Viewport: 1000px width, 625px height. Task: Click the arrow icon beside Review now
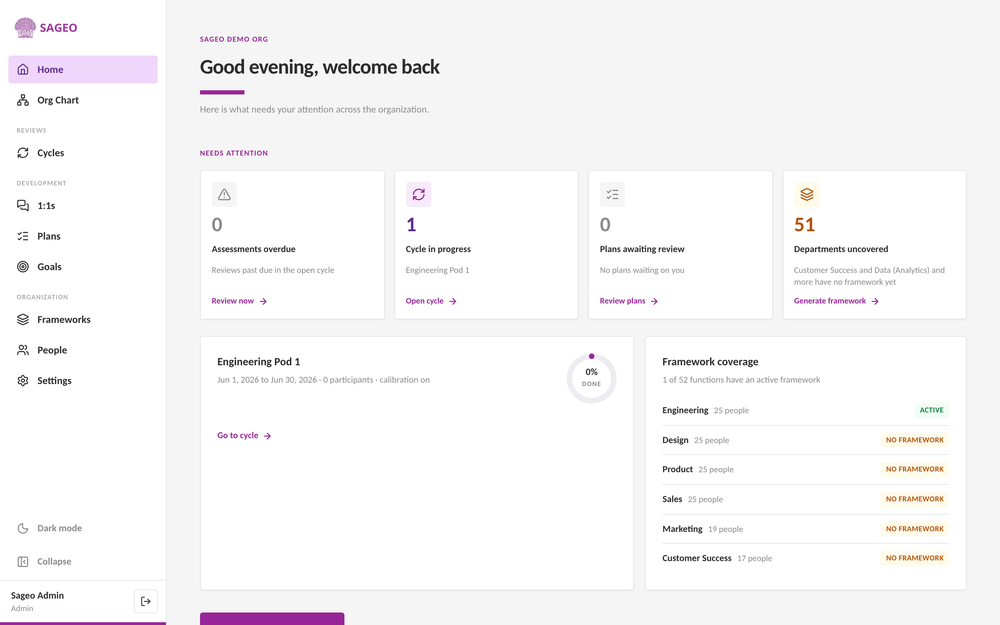tap(263, 301)
